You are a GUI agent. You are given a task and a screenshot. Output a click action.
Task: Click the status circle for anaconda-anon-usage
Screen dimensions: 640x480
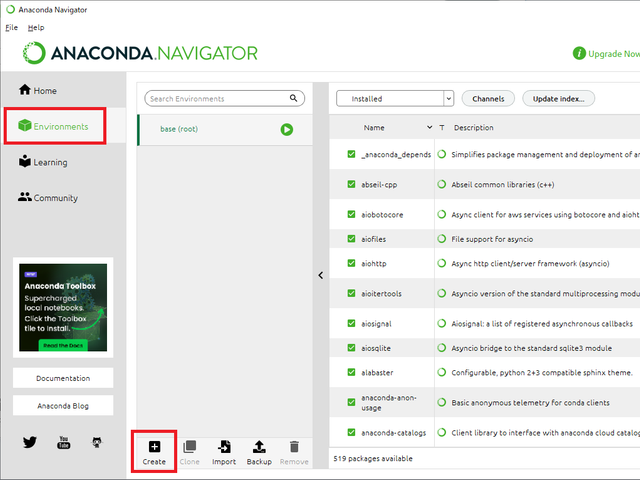tap(442, 402)
